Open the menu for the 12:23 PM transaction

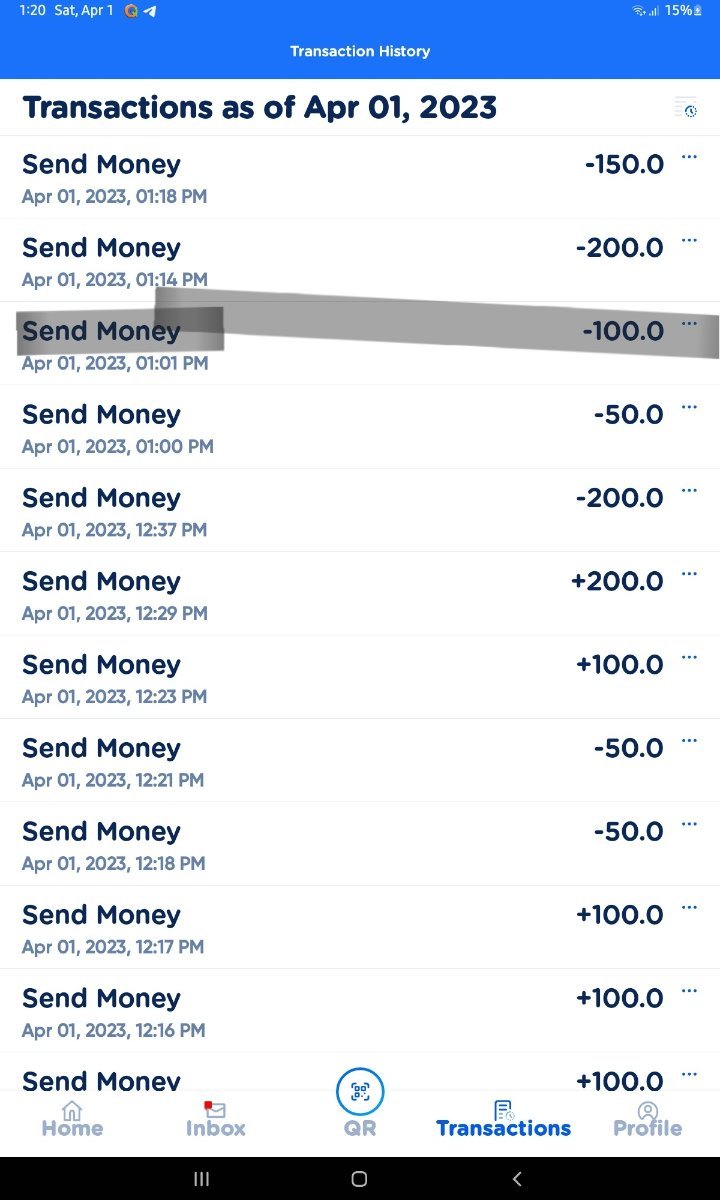[689, 657]
